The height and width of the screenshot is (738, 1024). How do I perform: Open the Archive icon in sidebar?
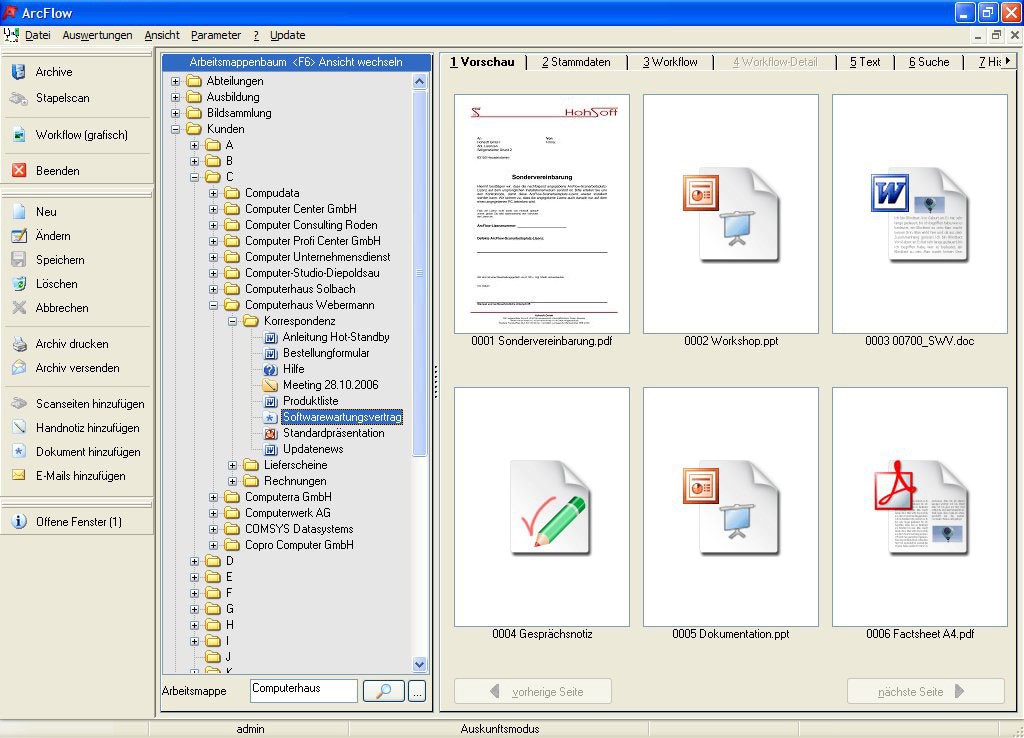point(19,72)
